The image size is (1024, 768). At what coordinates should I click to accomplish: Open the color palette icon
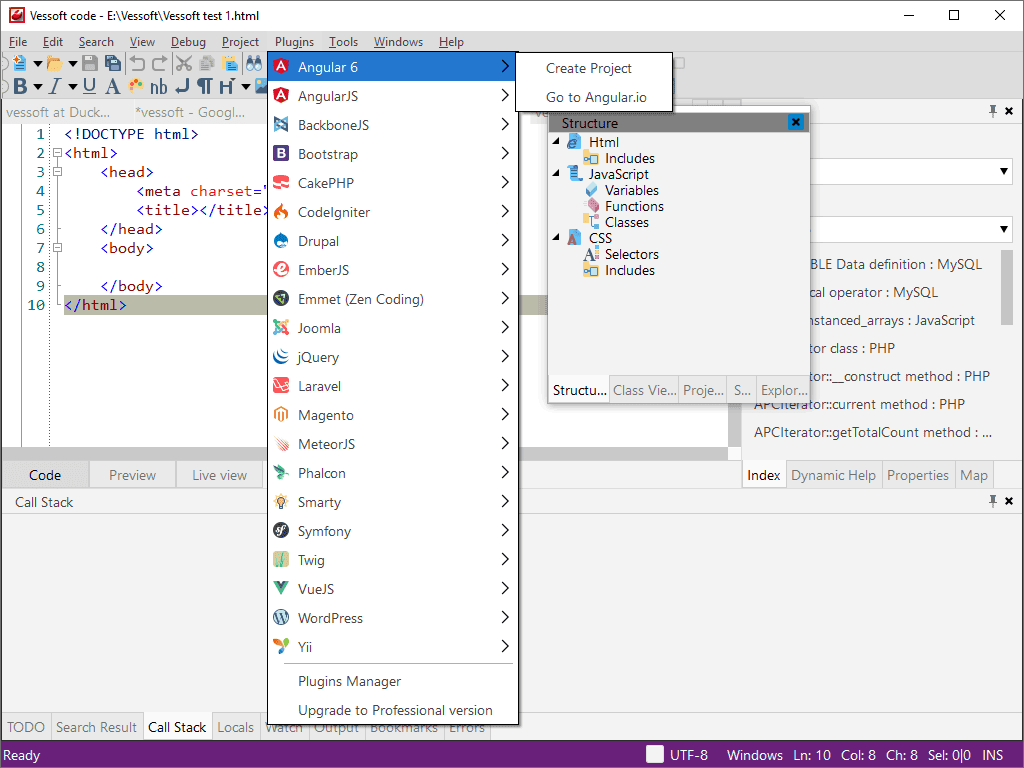click(x=136, y=86)
